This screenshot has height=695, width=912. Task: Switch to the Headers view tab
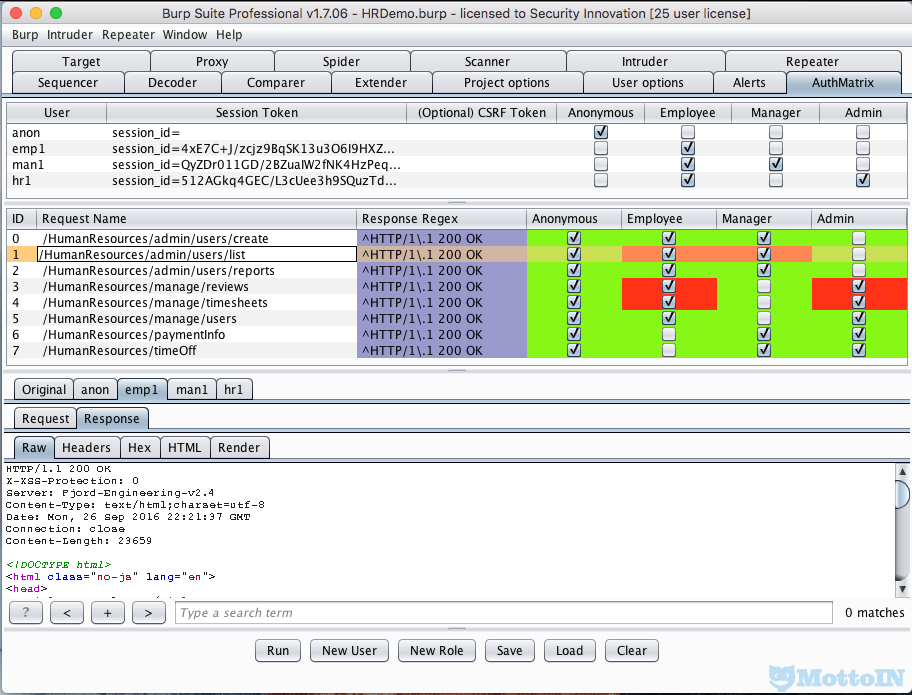coord(86,448)
